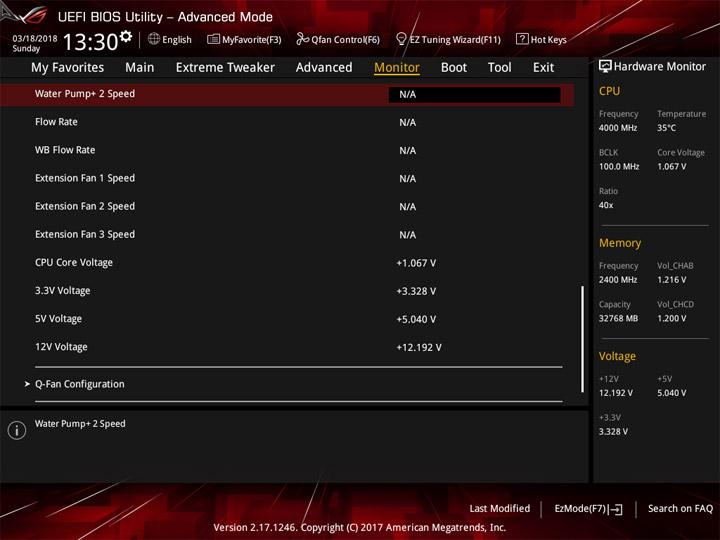Select the 3.3V Voltage row
The image size is (720, 540).
pos(287,291)
